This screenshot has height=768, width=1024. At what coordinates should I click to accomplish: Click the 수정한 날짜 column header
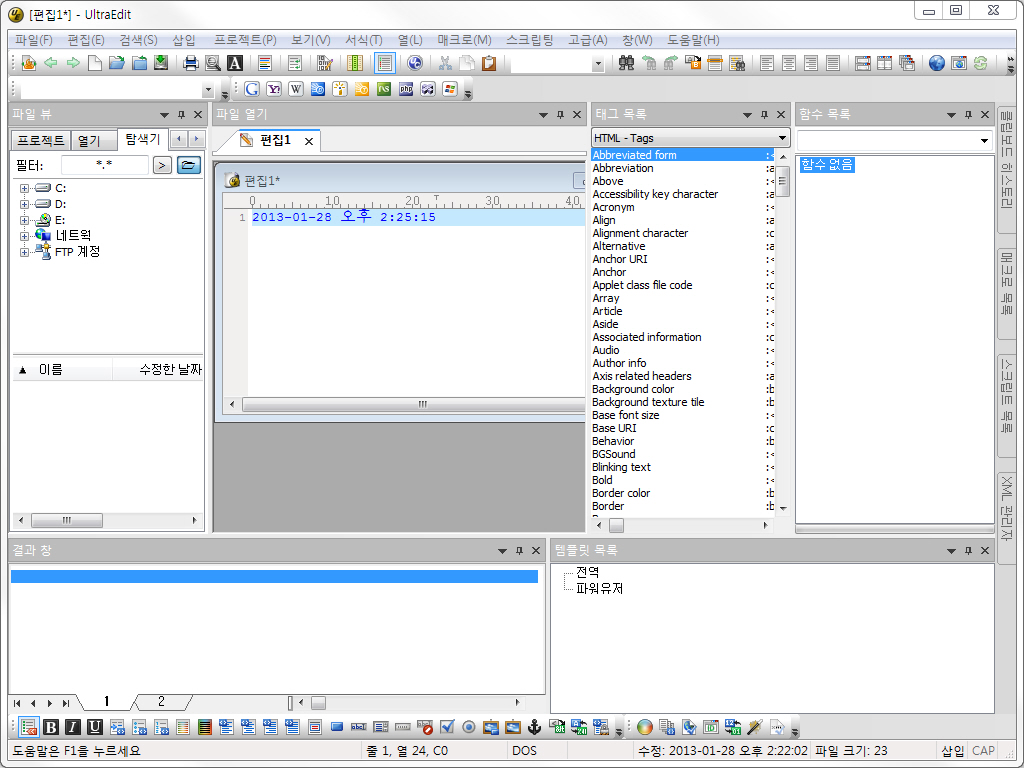158,370
